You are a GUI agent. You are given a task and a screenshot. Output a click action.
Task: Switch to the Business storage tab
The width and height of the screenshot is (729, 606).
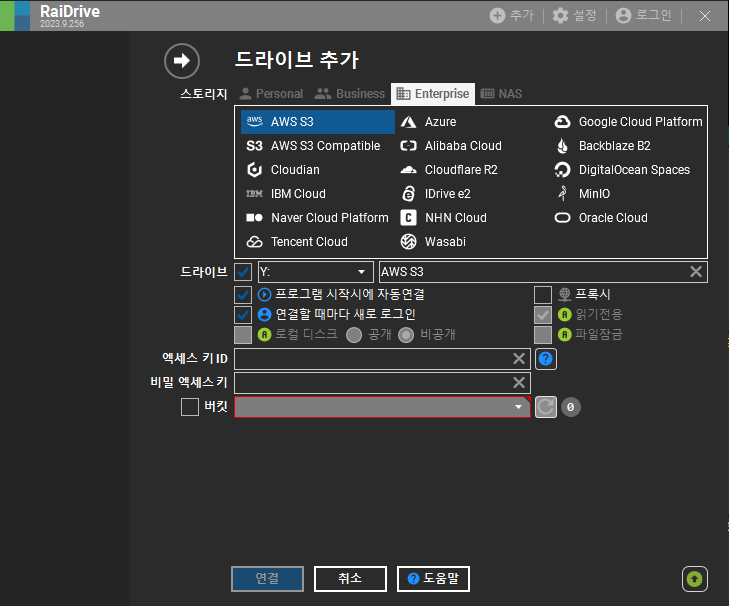point(350,94)
